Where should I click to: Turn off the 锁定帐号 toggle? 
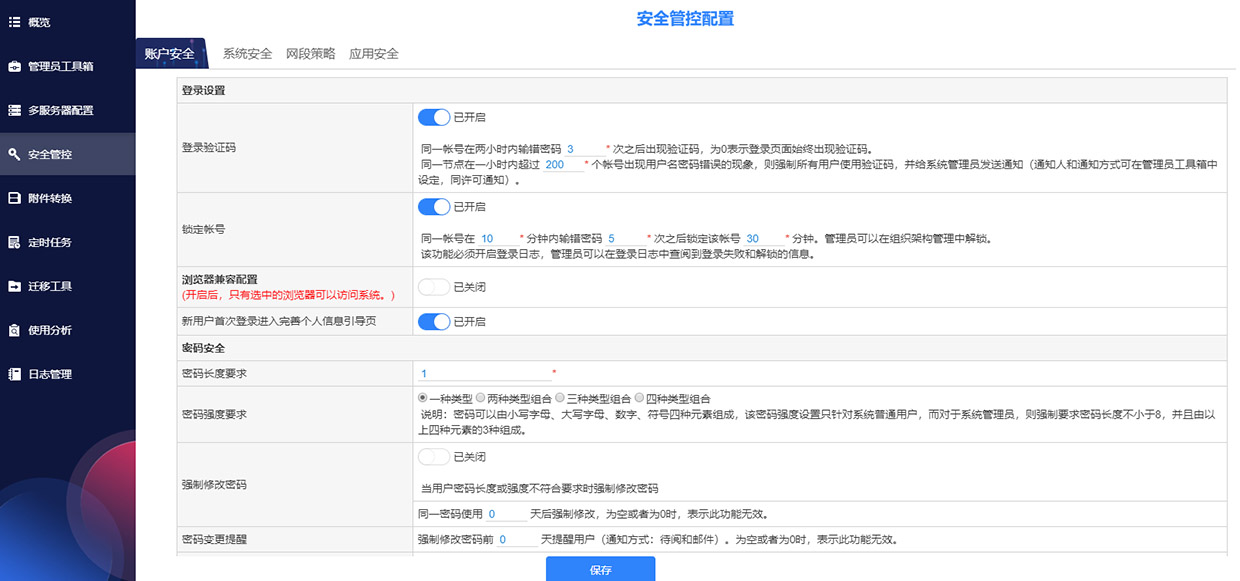click(434, 207)
